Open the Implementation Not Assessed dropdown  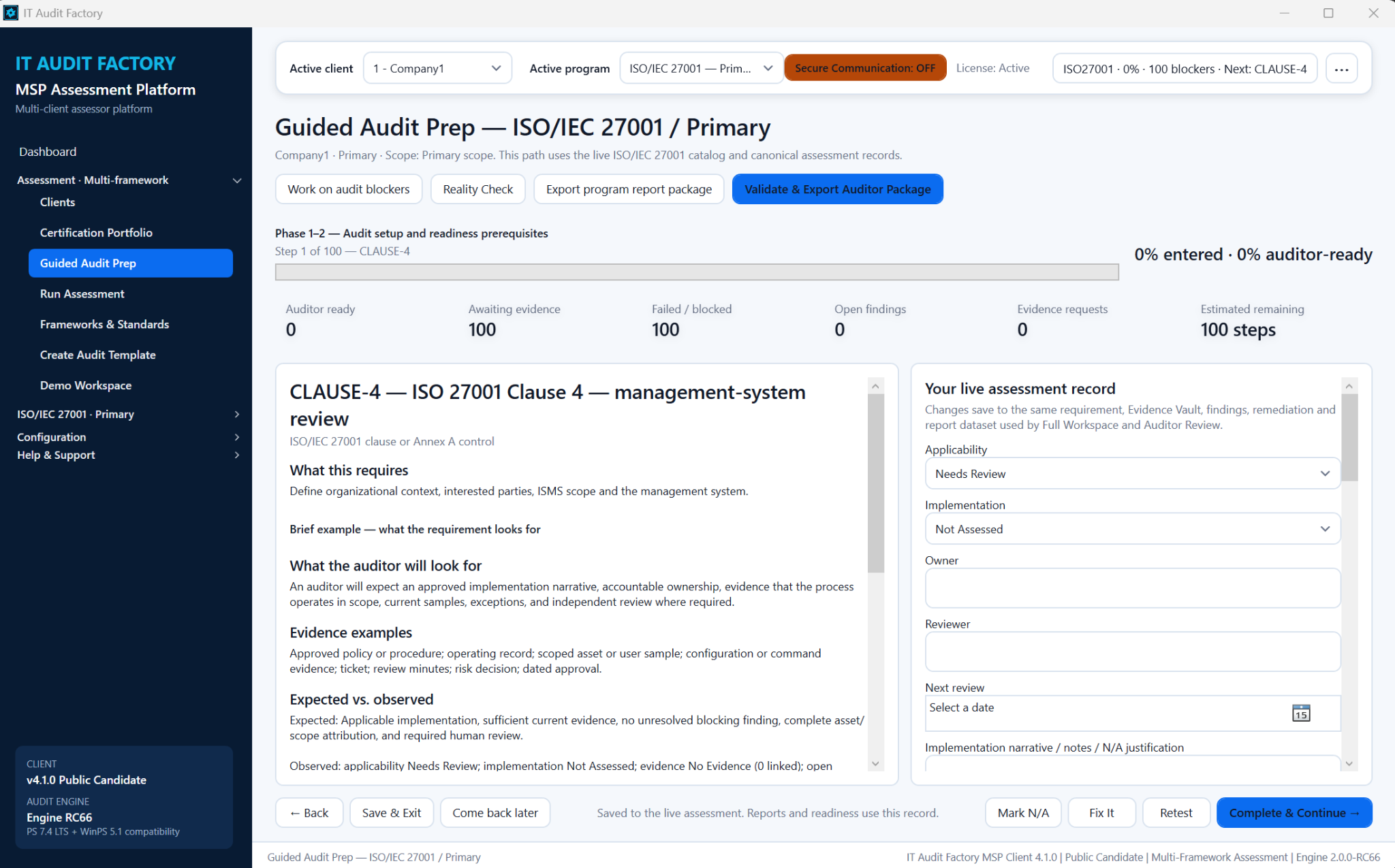(x=1132, y=529)
